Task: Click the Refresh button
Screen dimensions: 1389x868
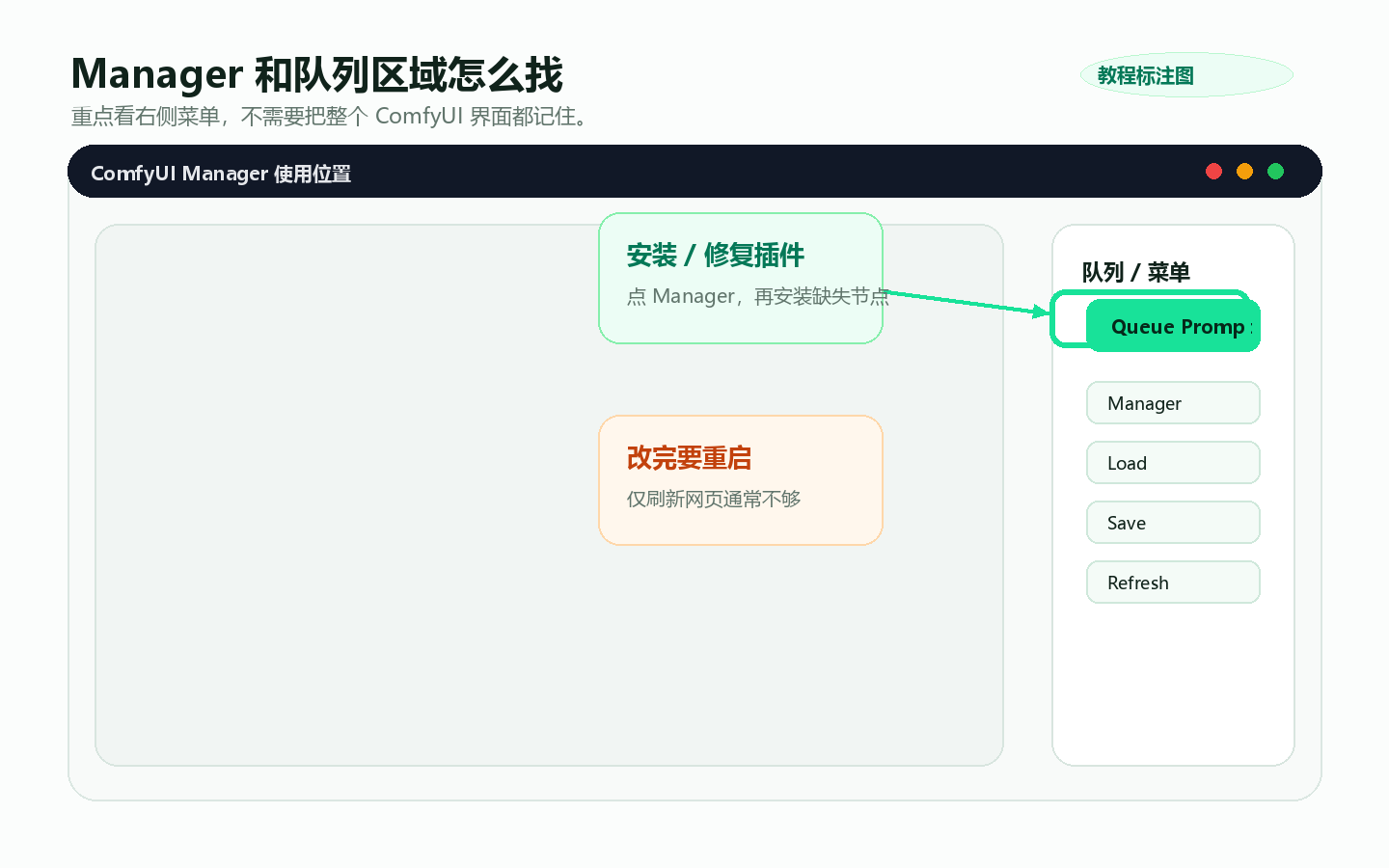Action: pyautogui.click(x=1173, y=583)
